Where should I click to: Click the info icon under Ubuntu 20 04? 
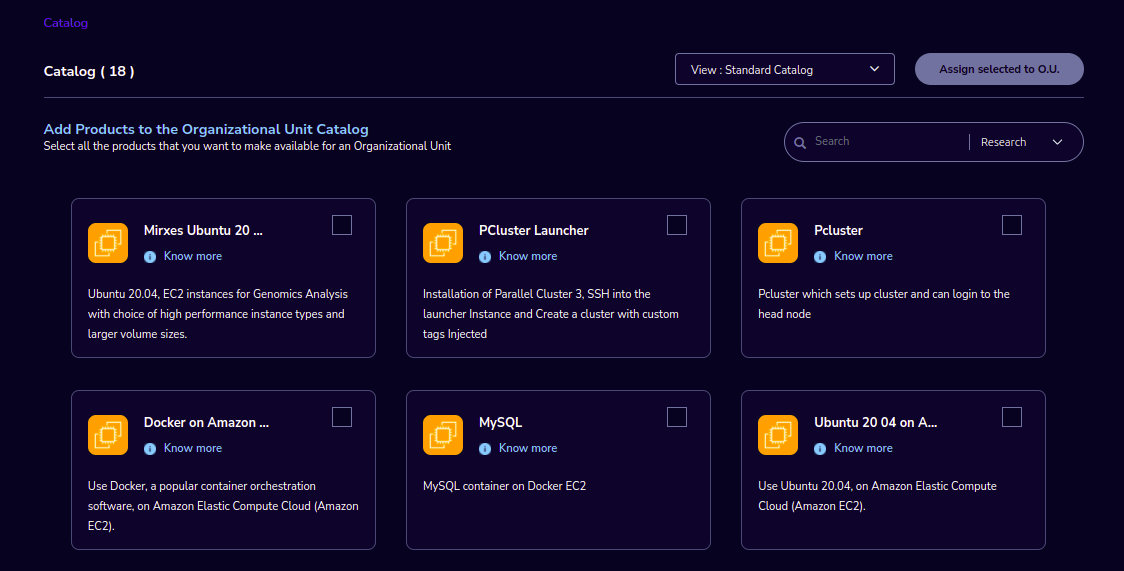(820, 448)
